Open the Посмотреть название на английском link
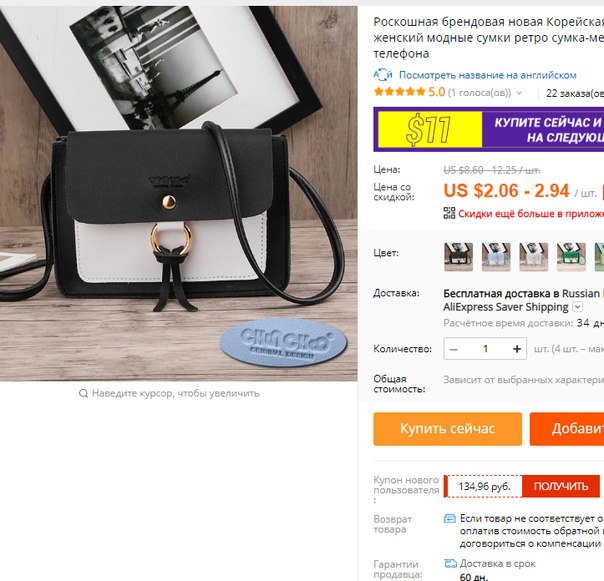This screenshot has width=604, height=581. point(488,75)
